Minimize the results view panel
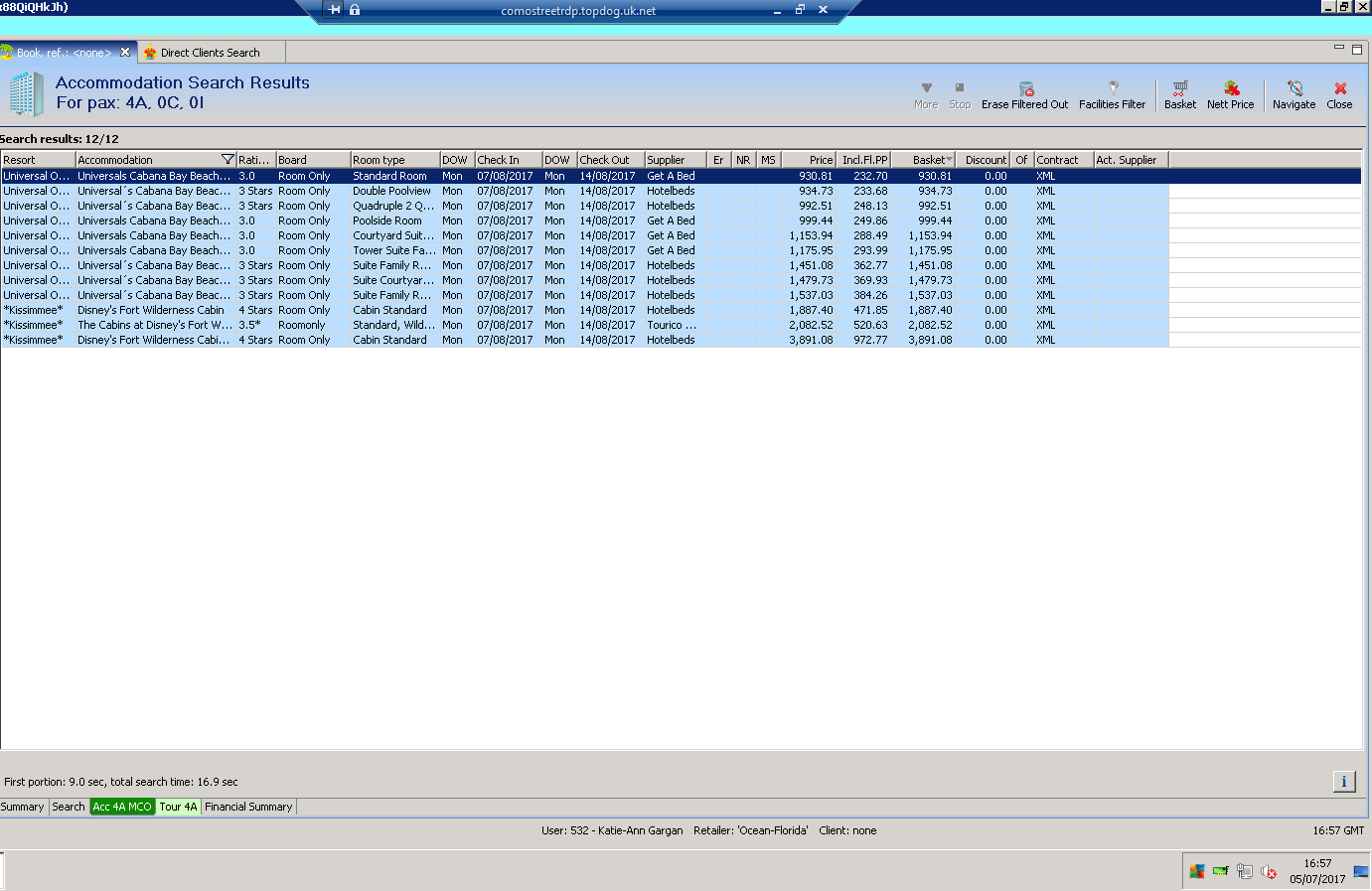The height and width of the screenshot is (891, 1372). tap(1339, 48)
